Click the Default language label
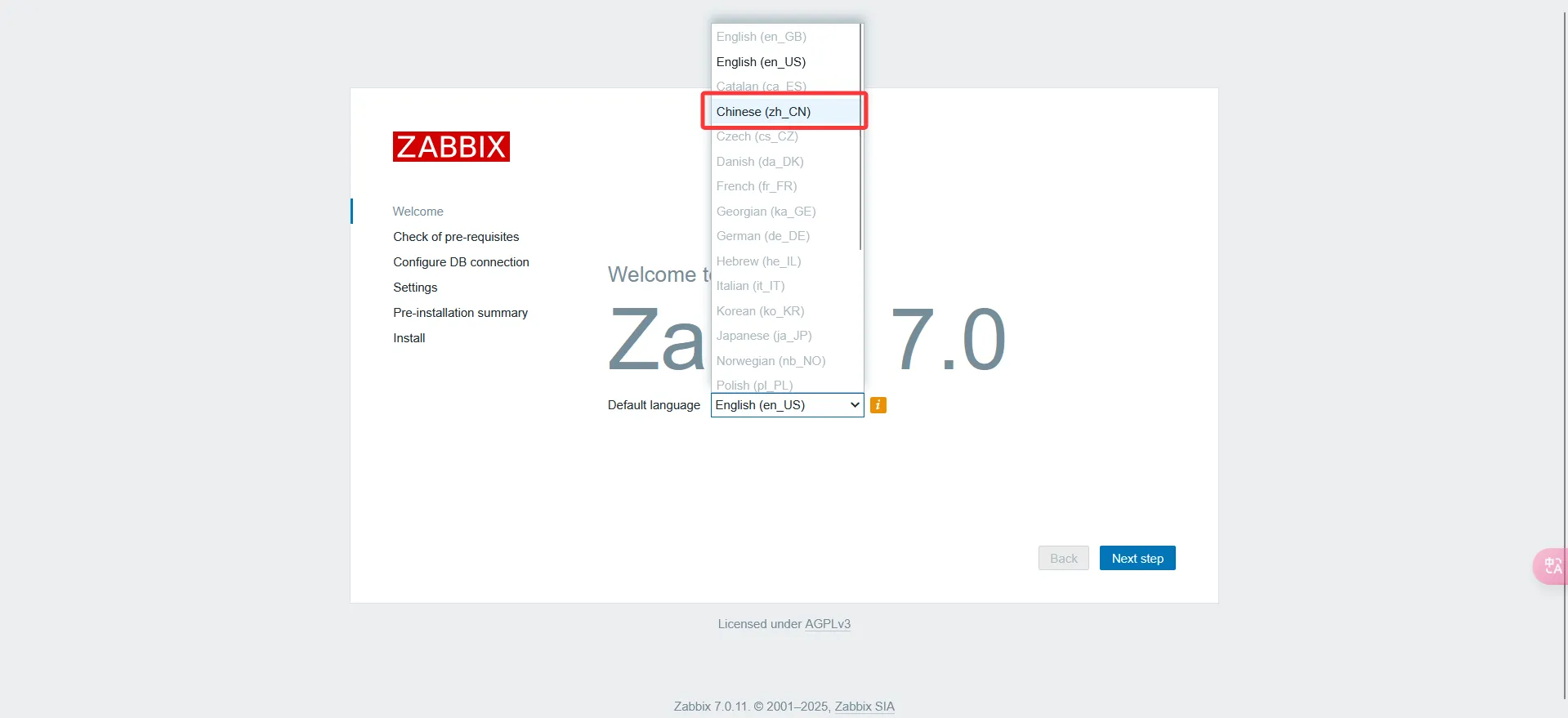 (654, 405)
